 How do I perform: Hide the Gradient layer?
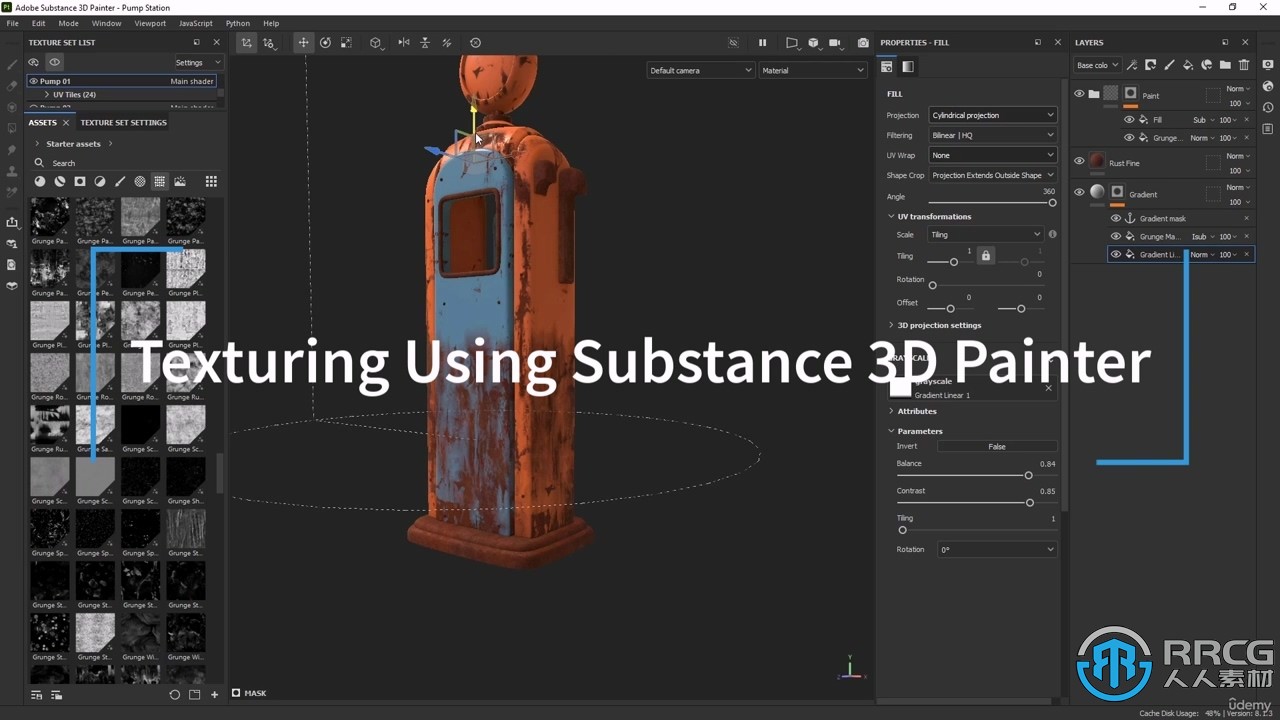(x=1079, y=193)
